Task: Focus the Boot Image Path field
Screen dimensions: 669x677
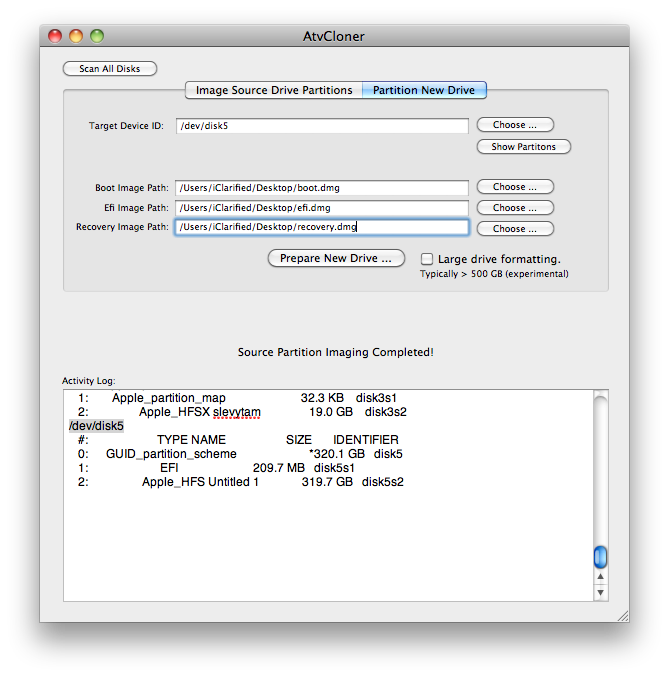Action: click(x=321, y=188)
